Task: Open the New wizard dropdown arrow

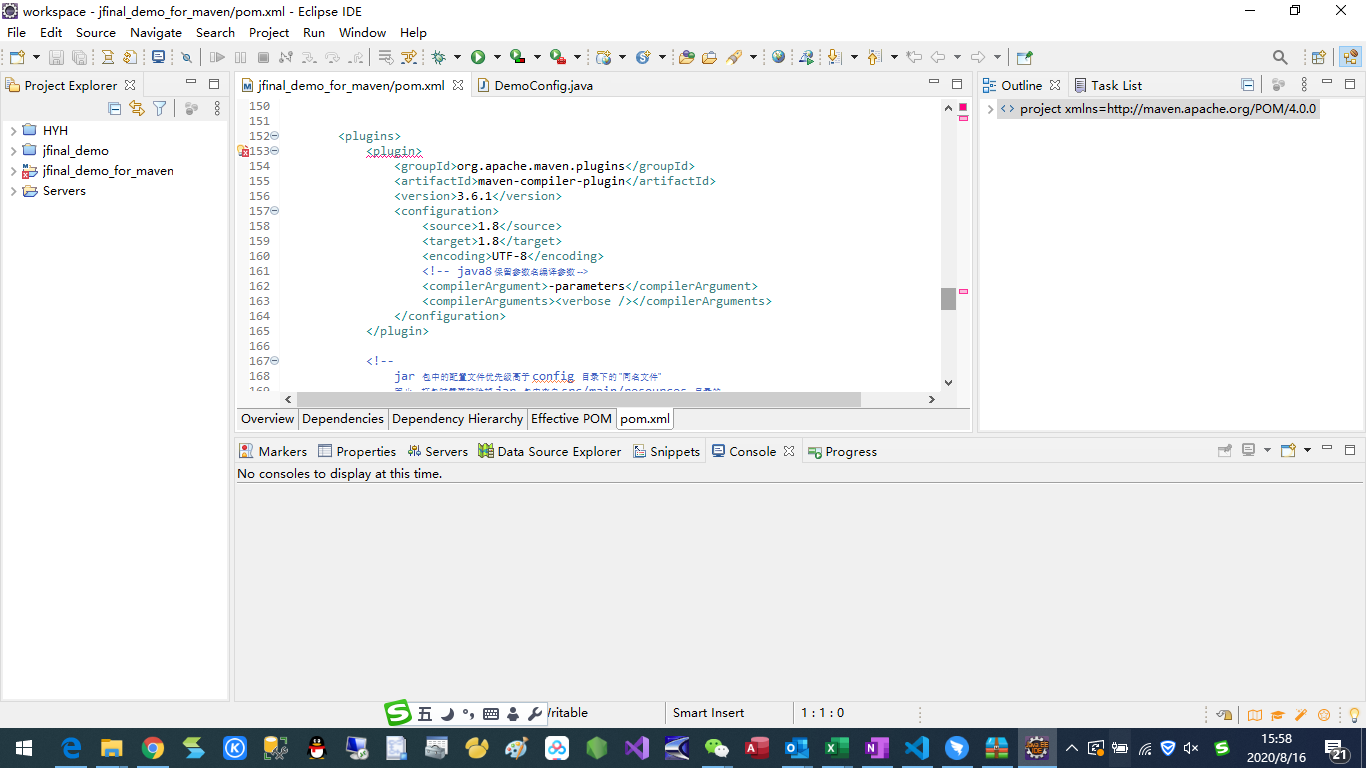Action: [36, 58]
